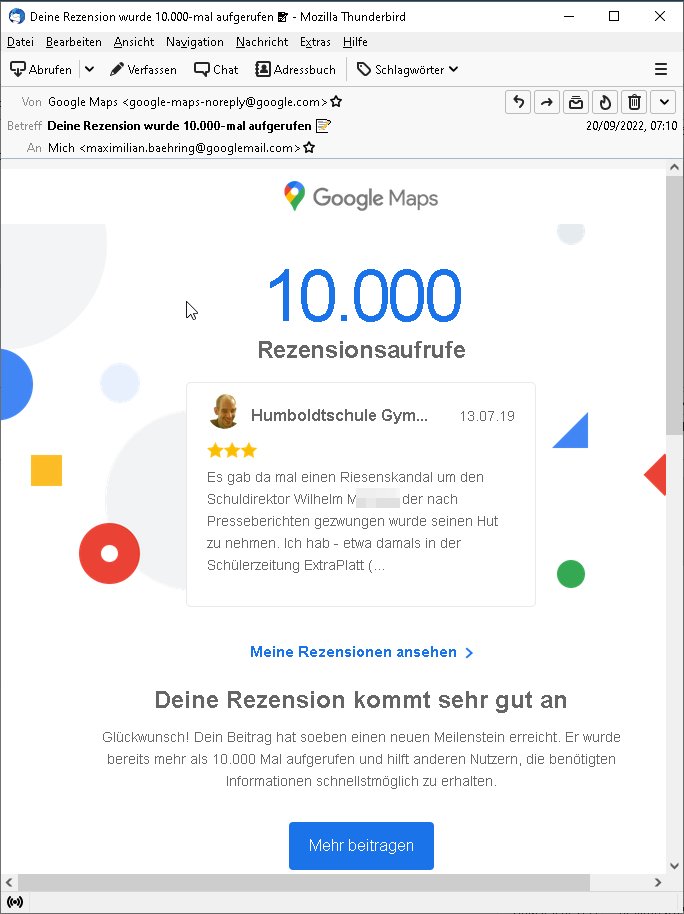Click the review text excerpt paragraph
684x914 pixels.
coord(353,521)
